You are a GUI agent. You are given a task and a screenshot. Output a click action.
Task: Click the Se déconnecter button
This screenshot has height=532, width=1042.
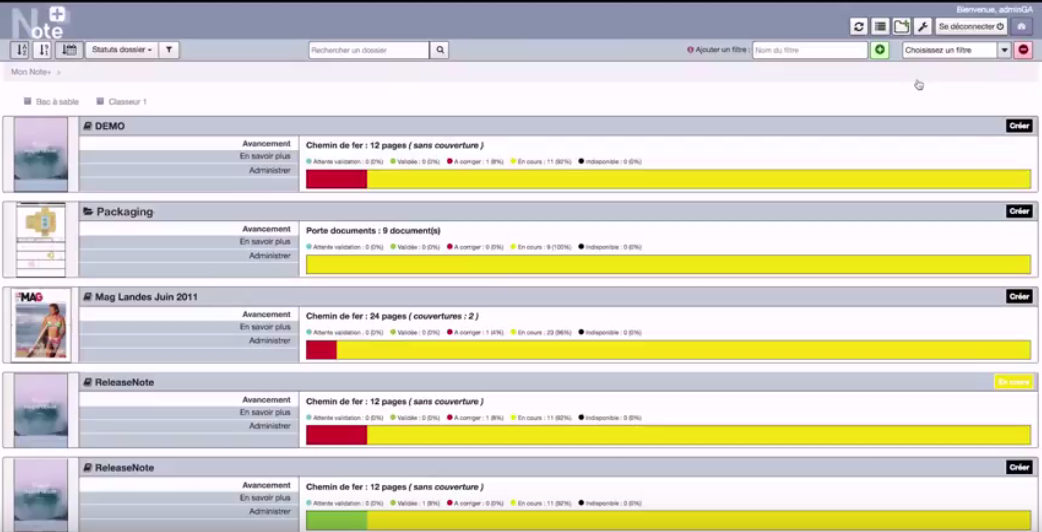(x=971, y=27)
